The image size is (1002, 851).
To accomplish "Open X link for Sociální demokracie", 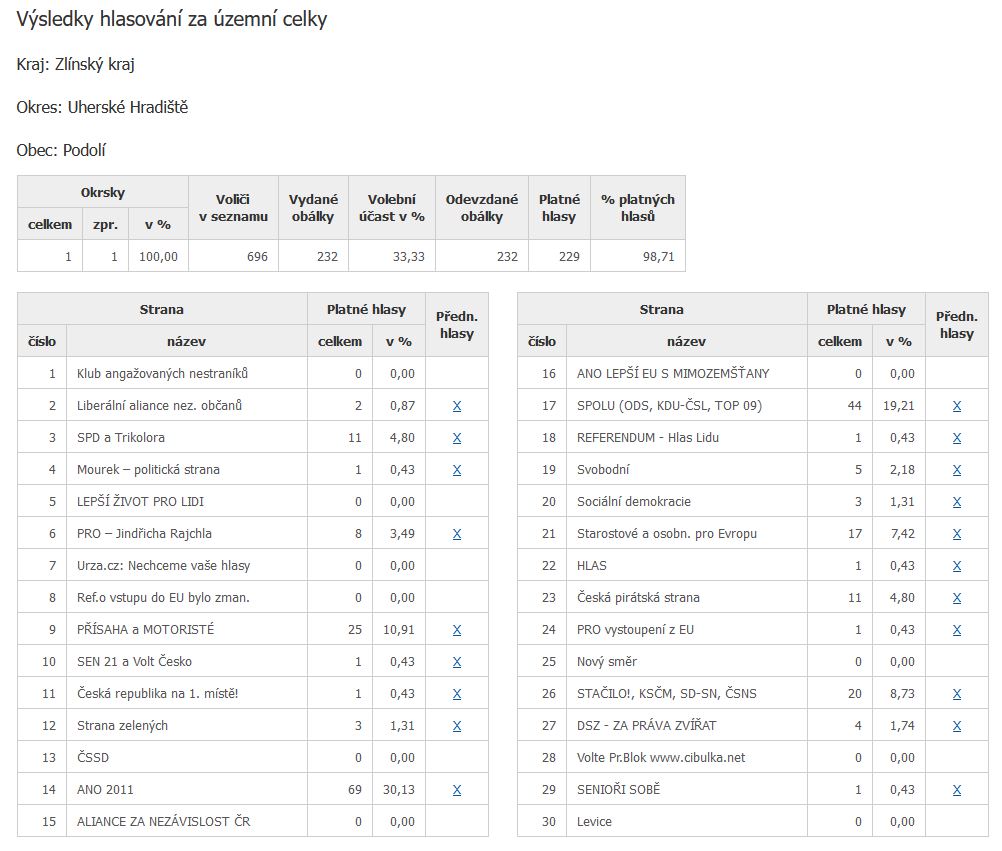I will pos(957,502).
